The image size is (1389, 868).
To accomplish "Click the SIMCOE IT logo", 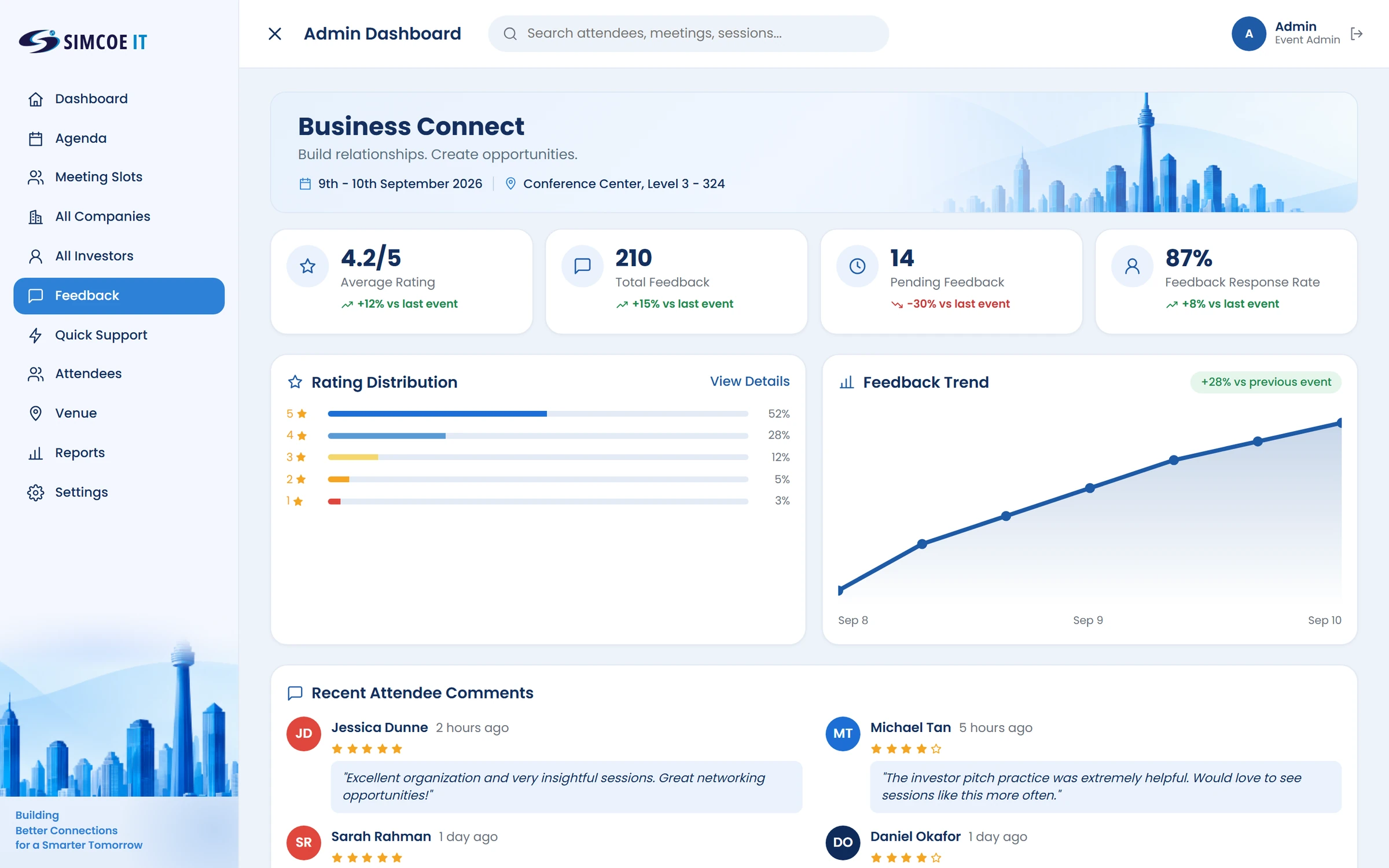I will (x=83, y=41).
